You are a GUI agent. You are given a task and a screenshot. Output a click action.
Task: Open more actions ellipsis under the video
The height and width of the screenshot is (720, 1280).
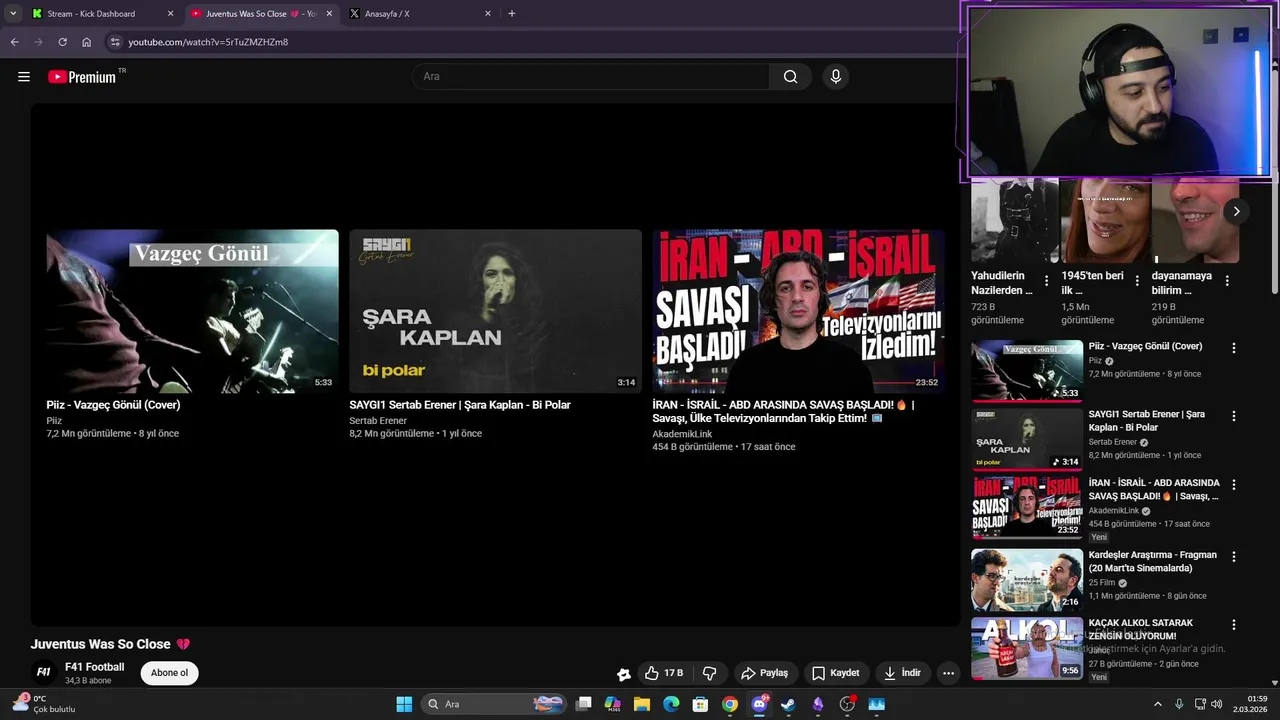[x=948, y=673]
